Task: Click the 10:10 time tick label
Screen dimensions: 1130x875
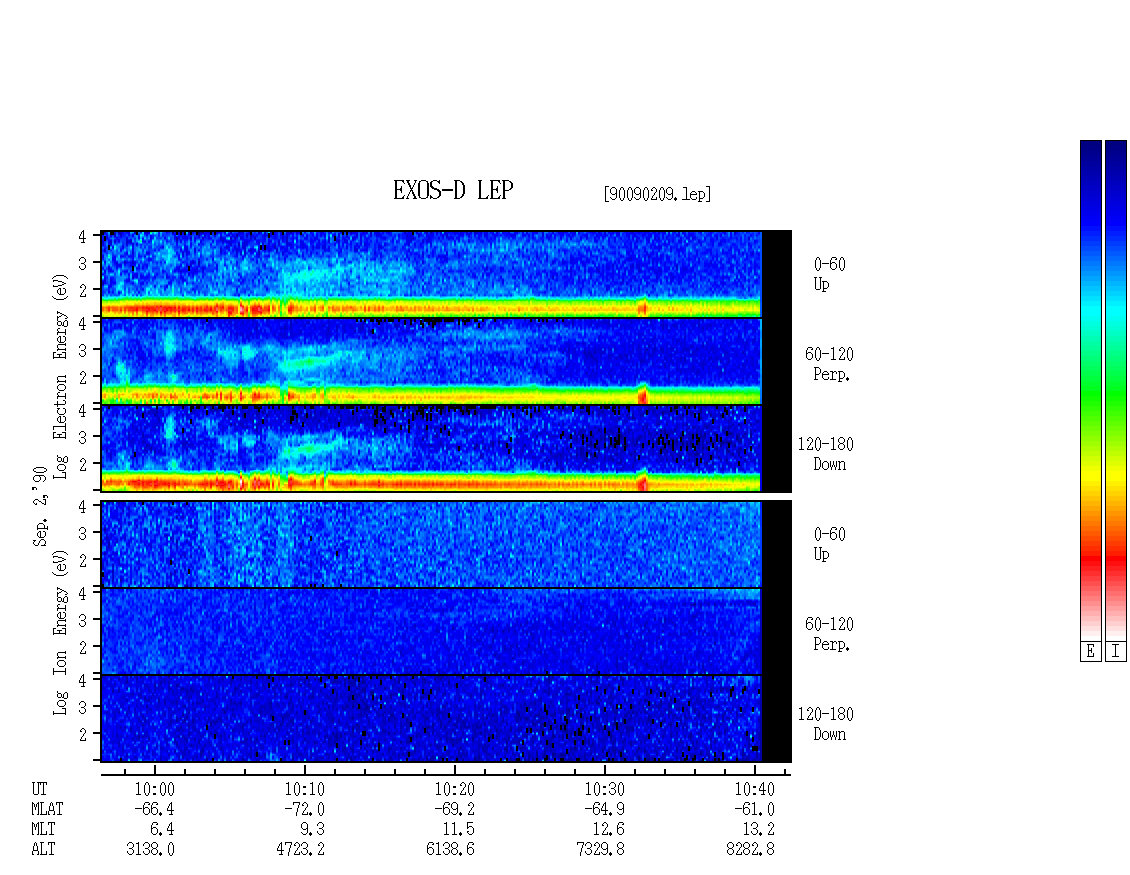Action: [304, 789]
